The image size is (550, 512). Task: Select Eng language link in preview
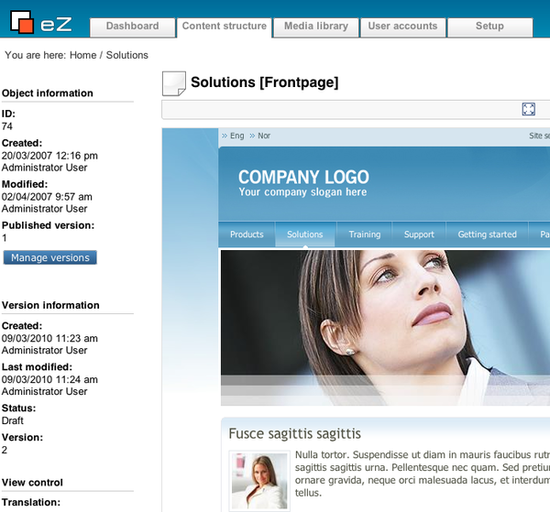click(237, 136)
